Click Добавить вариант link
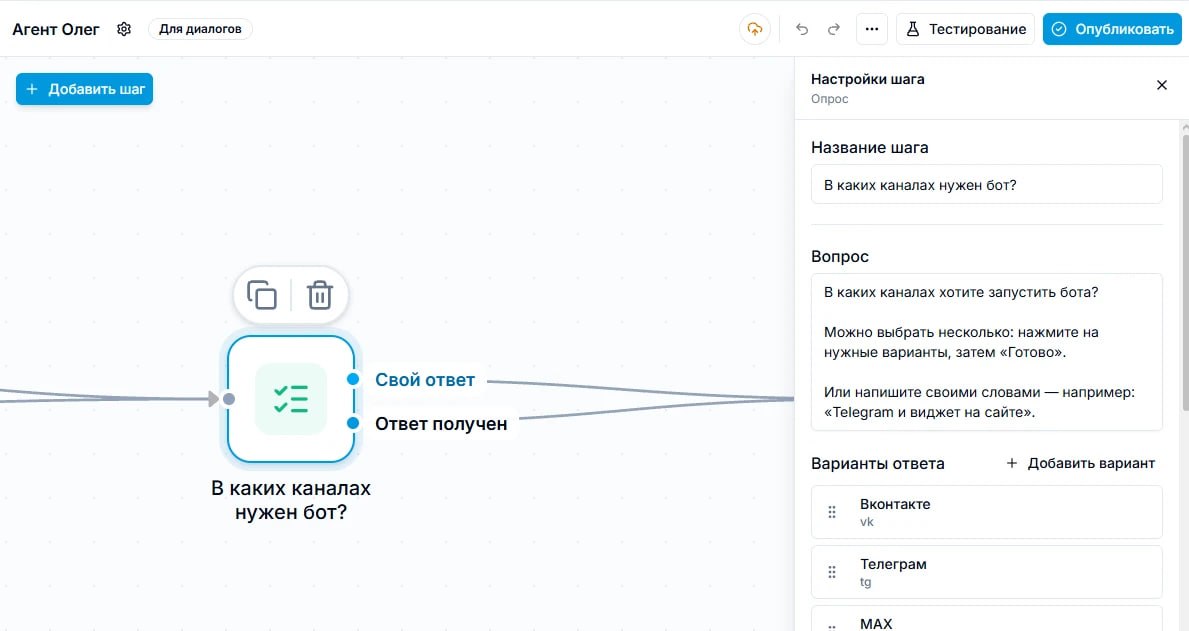Screen dimensions: 1189x631 click(x=1081, y=463)
